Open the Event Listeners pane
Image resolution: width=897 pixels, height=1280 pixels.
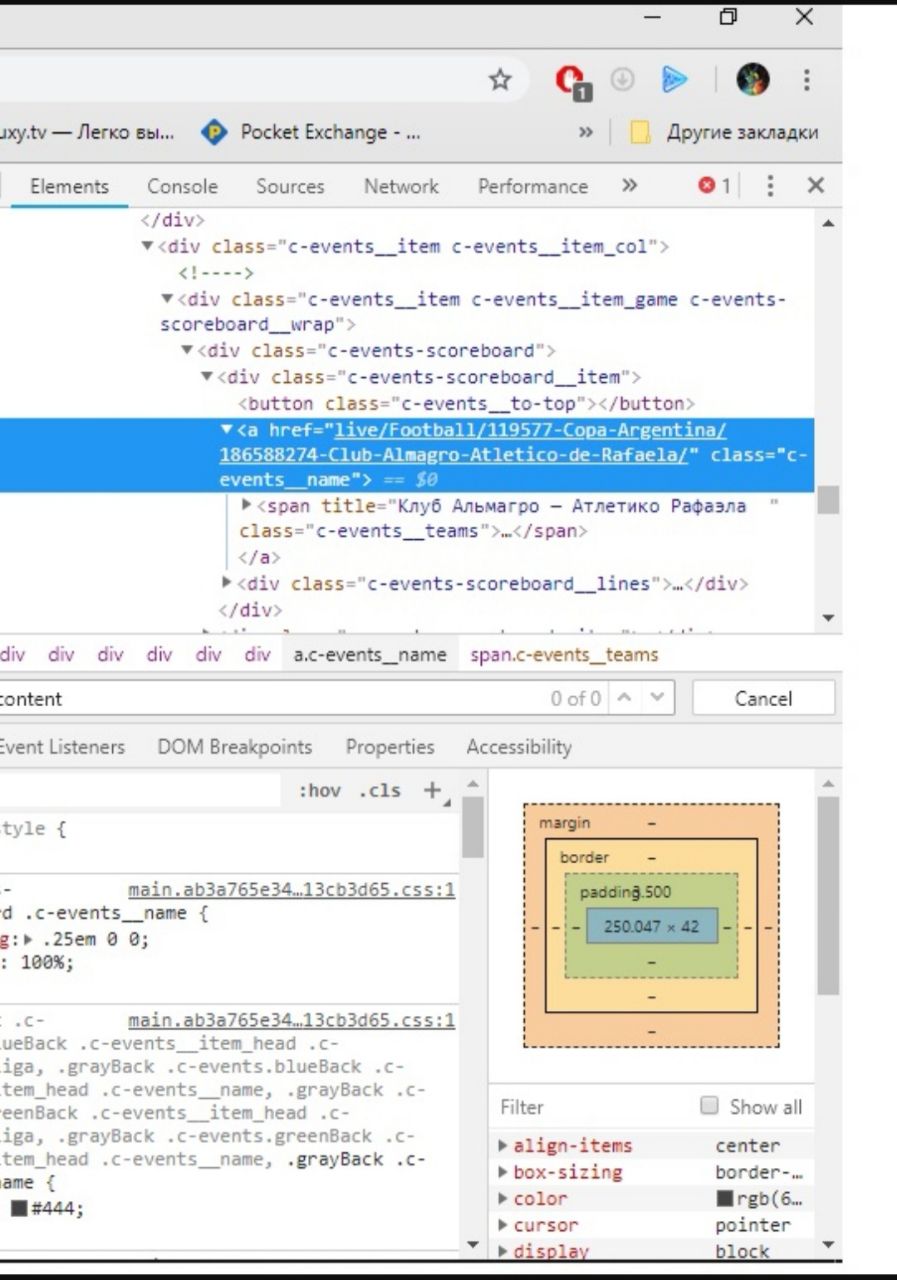(x=62, y=747)
